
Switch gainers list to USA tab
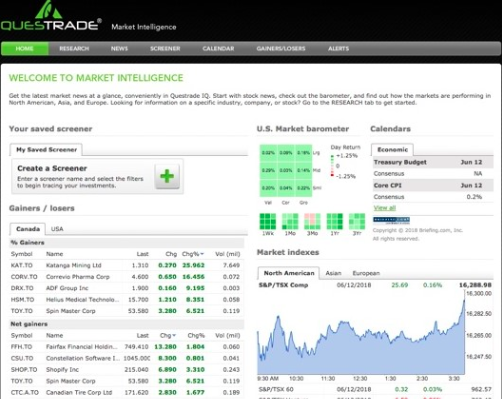(57, 229)
